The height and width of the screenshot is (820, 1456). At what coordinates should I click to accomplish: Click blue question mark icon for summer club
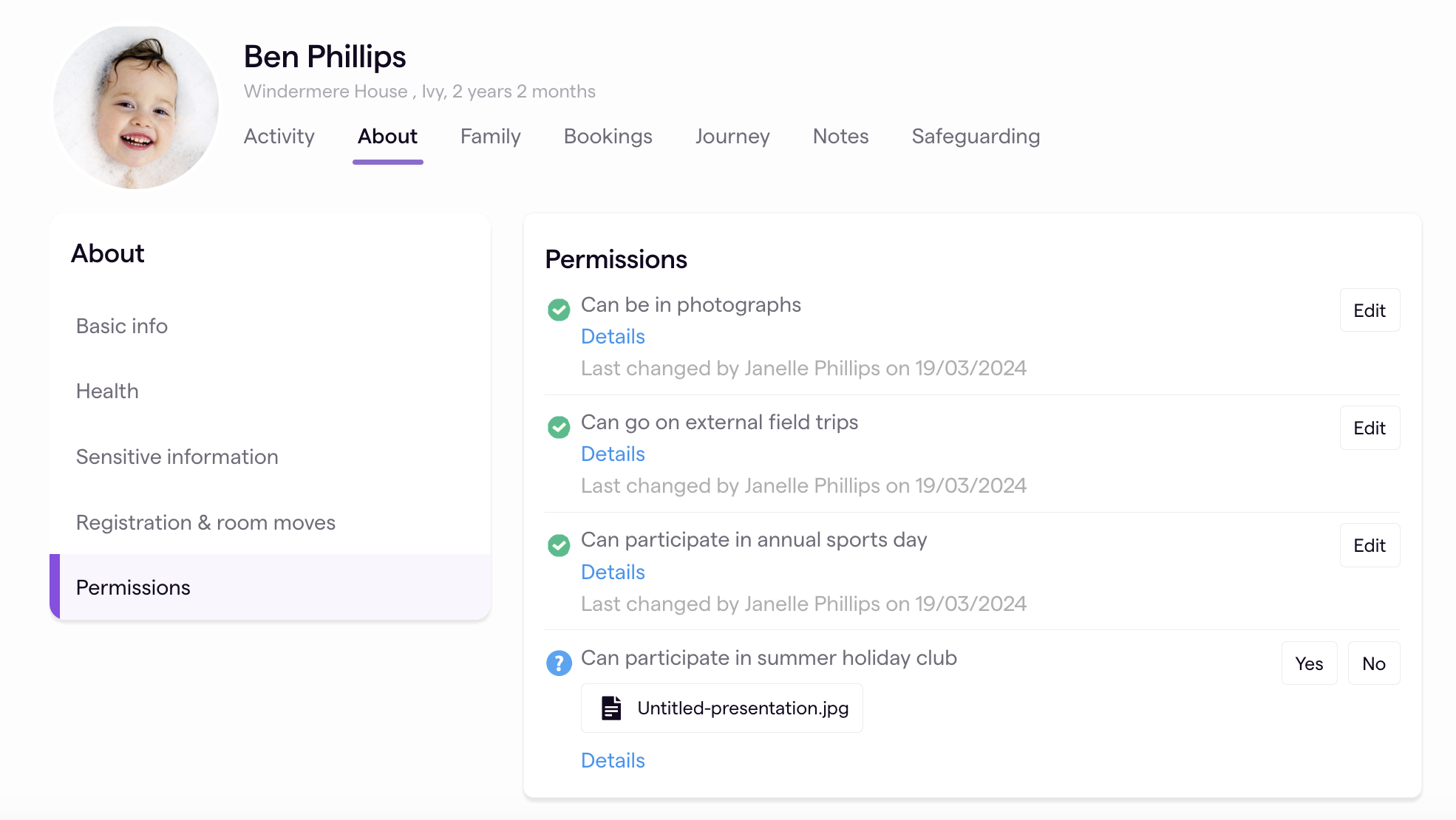(x=559, y=663)
